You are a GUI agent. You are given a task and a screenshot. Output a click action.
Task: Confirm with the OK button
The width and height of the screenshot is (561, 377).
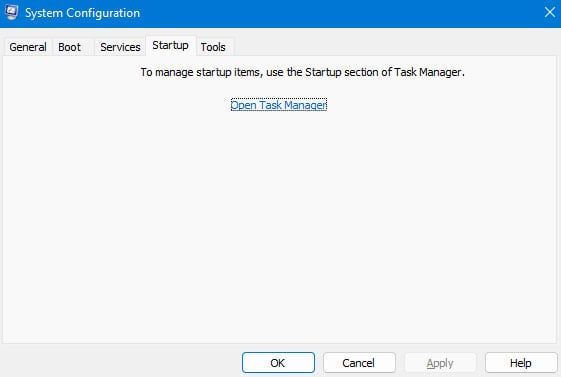coord(278,363)
